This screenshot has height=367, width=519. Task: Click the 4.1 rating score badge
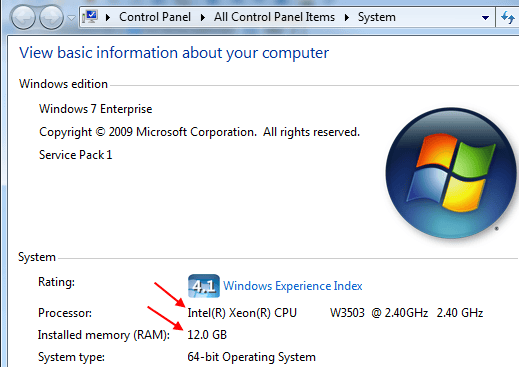pyautogui.click(x=204, y=286)
